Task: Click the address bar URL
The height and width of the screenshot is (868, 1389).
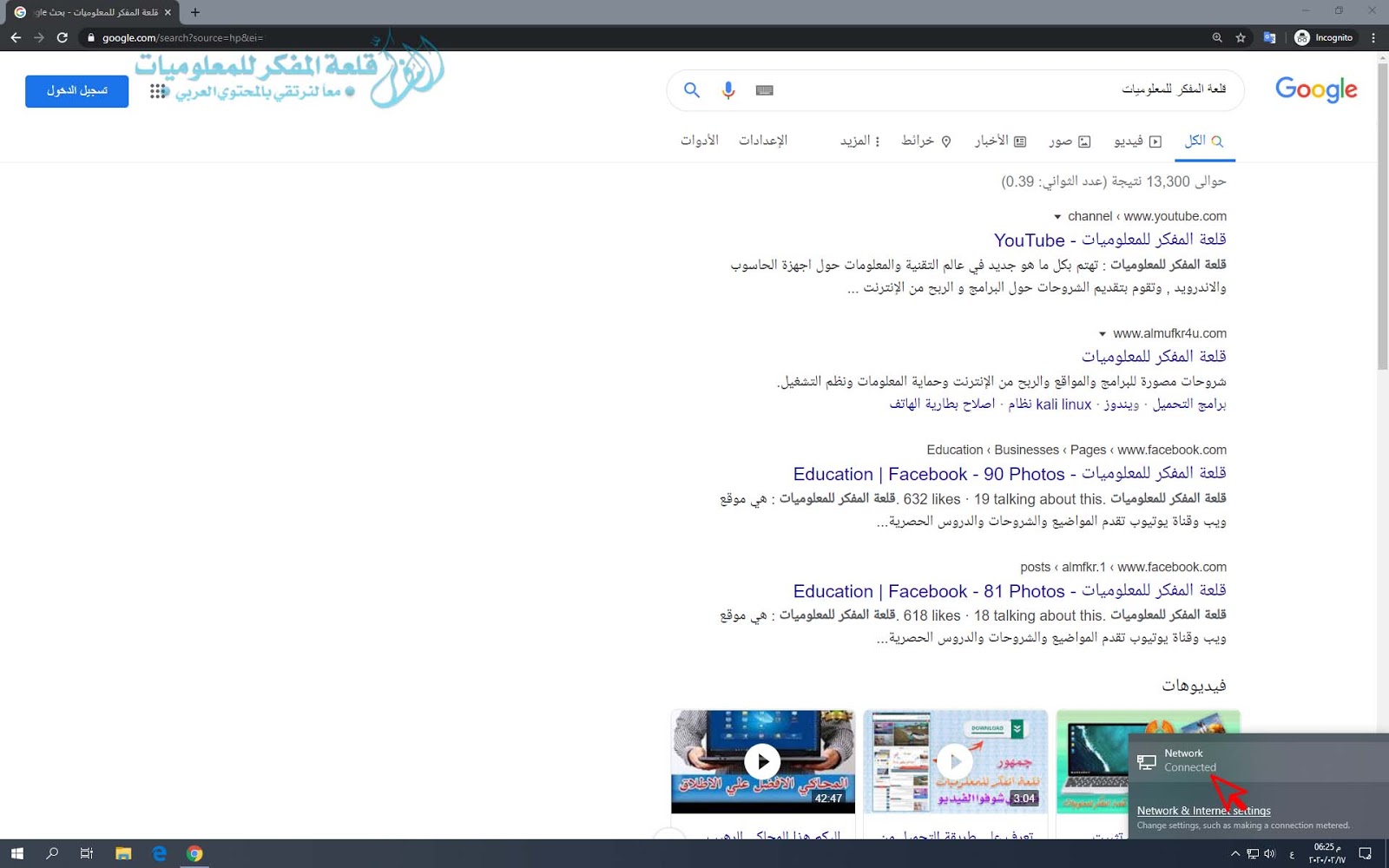Action: pyautogui.click(x=182, y=37)
